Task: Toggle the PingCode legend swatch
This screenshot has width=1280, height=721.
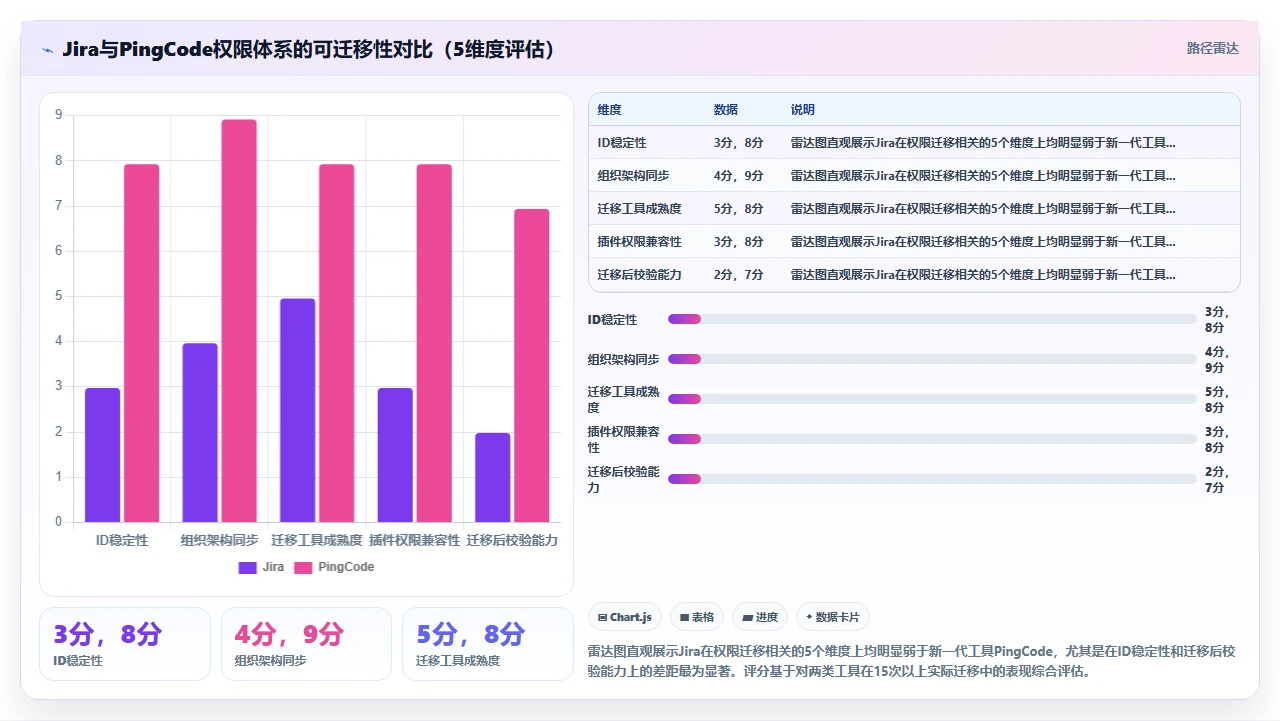Action: (x=304, y=567)
